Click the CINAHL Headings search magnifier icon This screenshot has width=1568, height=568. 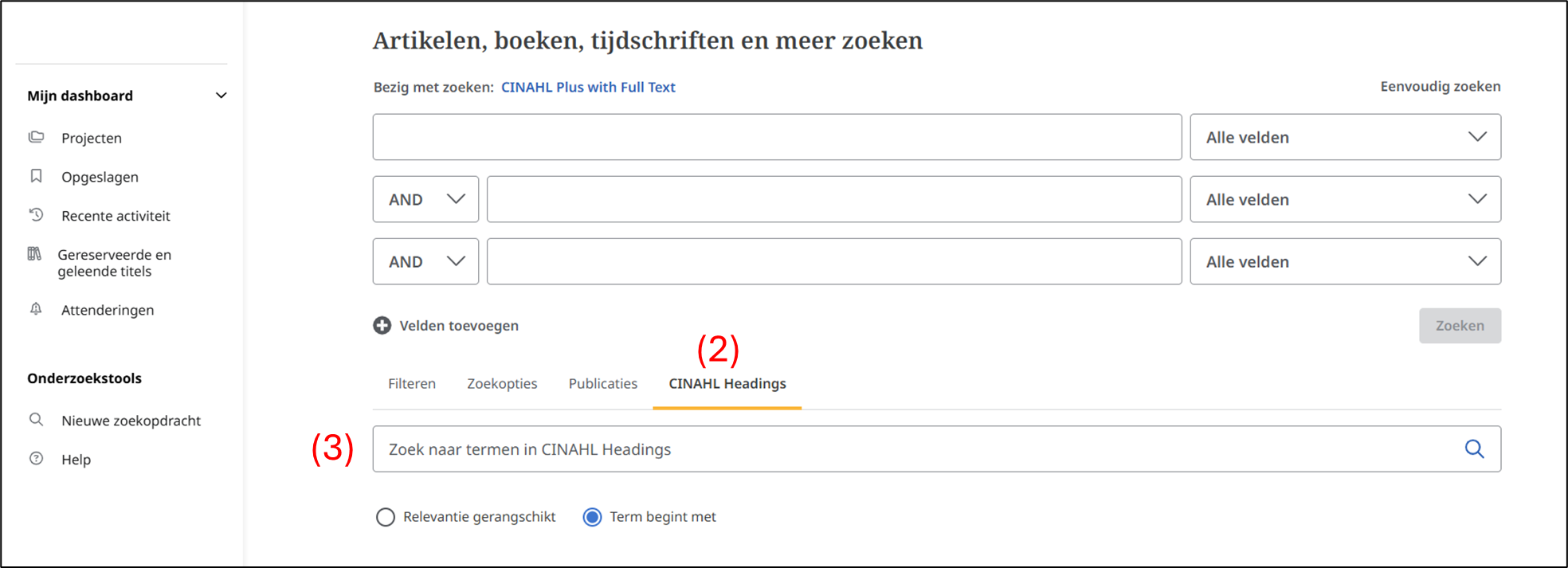coord(1474,449)
